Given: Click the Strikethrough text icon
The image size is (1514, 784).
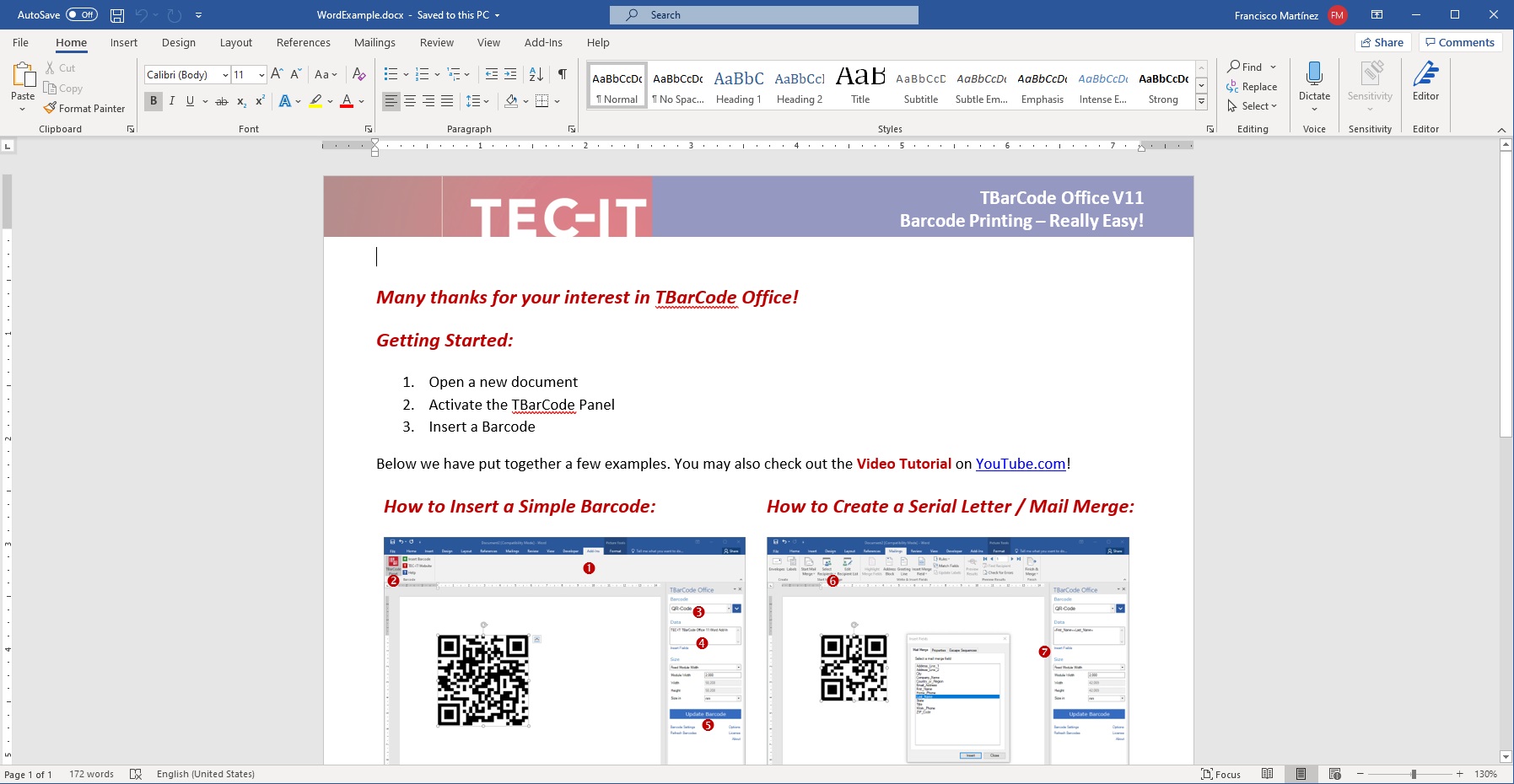Looking at the screenshot, I should [x=222, y=101].
